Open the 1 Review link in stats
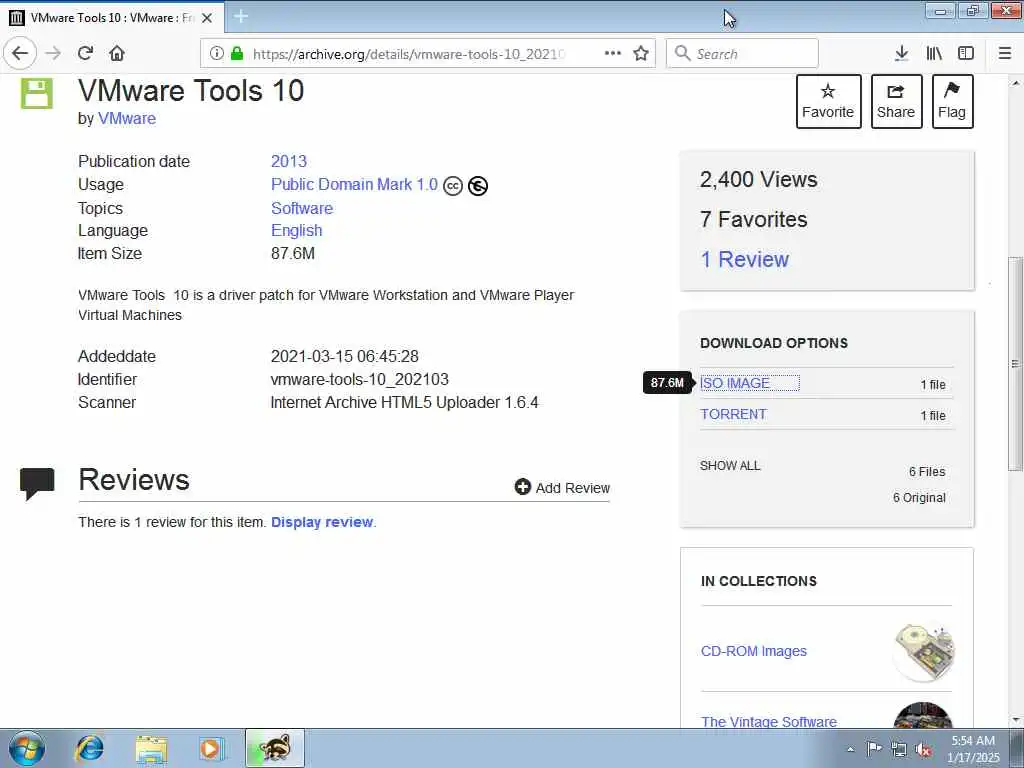Image resolution: width=1024 pixels, height=768 pixels. (x=744, y=259)
